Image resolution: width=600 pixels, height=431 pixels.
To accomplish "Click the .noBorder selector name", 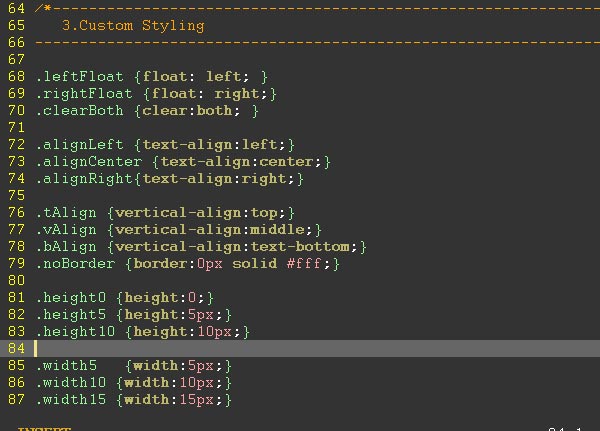I will tap(75, 264).
